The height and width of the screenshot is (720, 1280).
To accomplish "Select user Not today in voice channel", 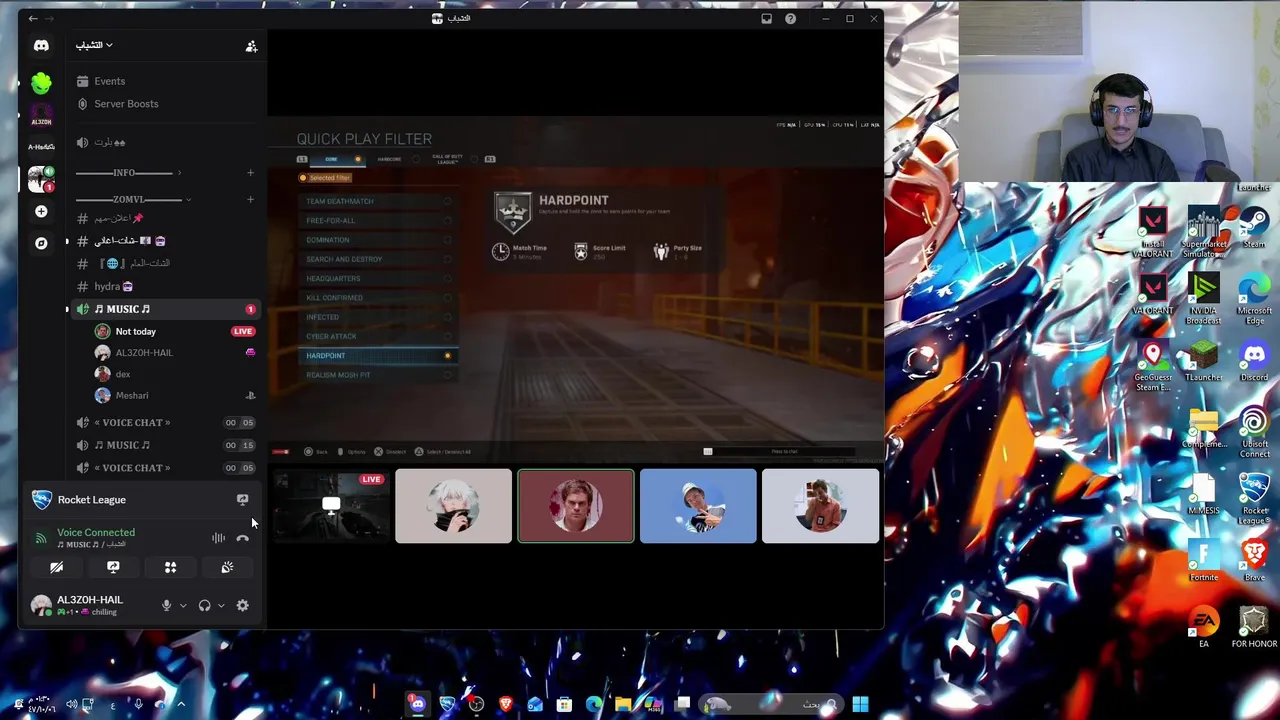I will point(135,331).
